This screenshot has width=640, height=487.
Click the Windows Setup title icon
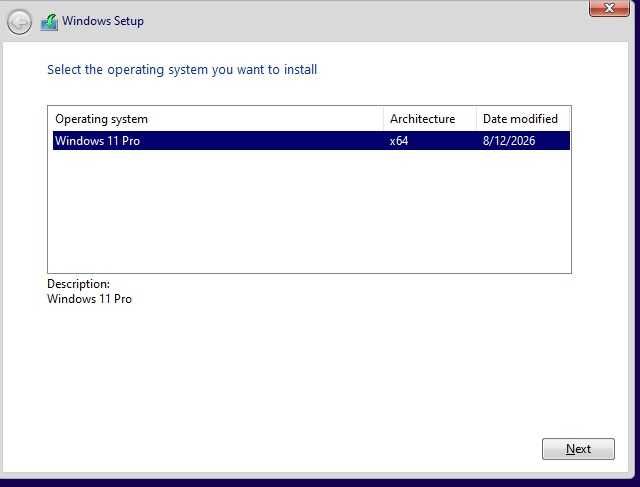[x=49, y=22]
